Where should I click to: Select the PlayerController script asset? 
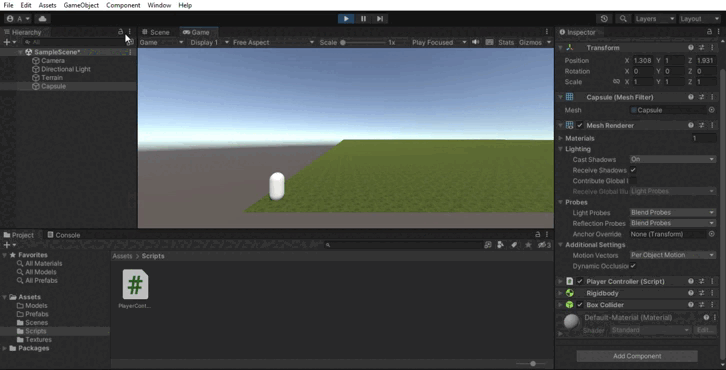click(x=135, y=289)
